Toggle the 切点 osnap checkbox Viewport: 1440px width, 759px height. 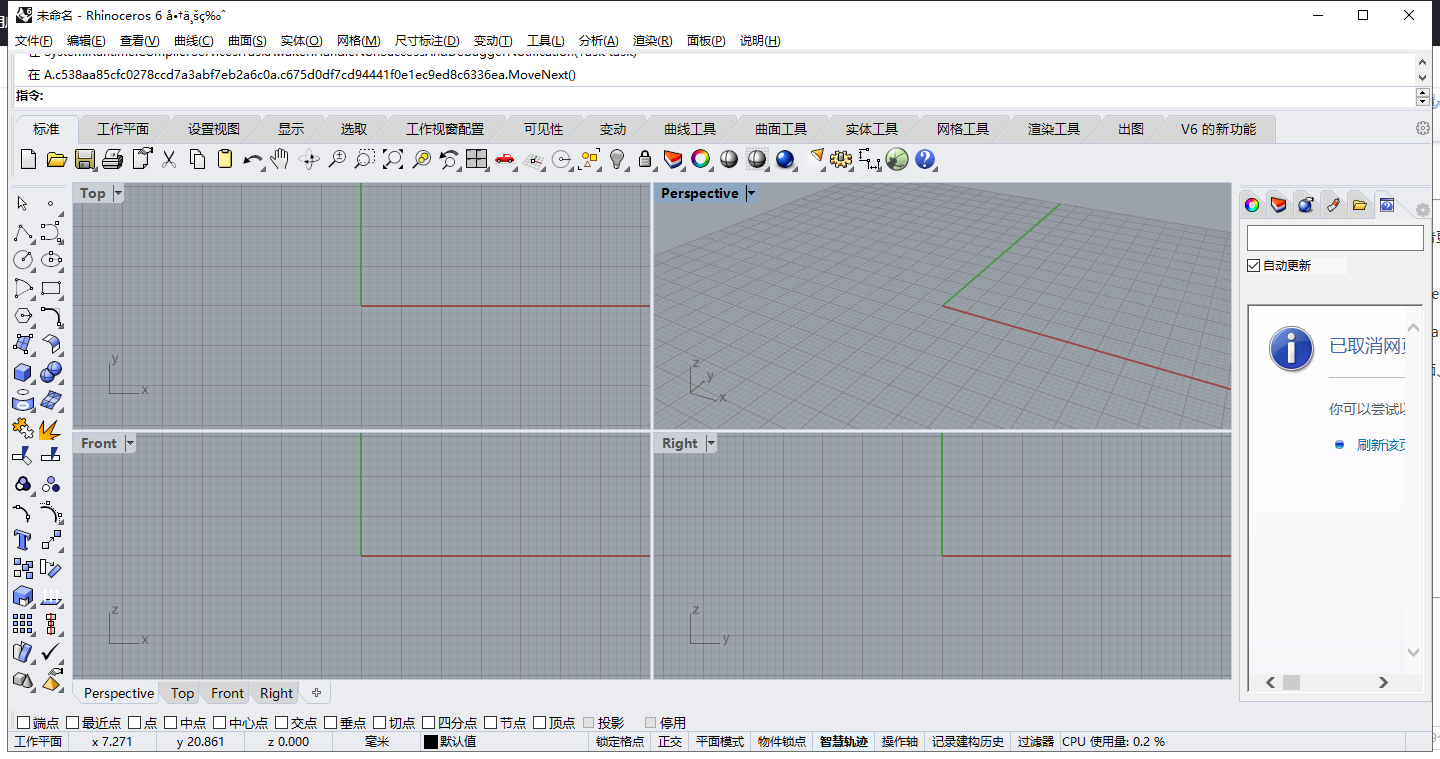click(380, 722)
